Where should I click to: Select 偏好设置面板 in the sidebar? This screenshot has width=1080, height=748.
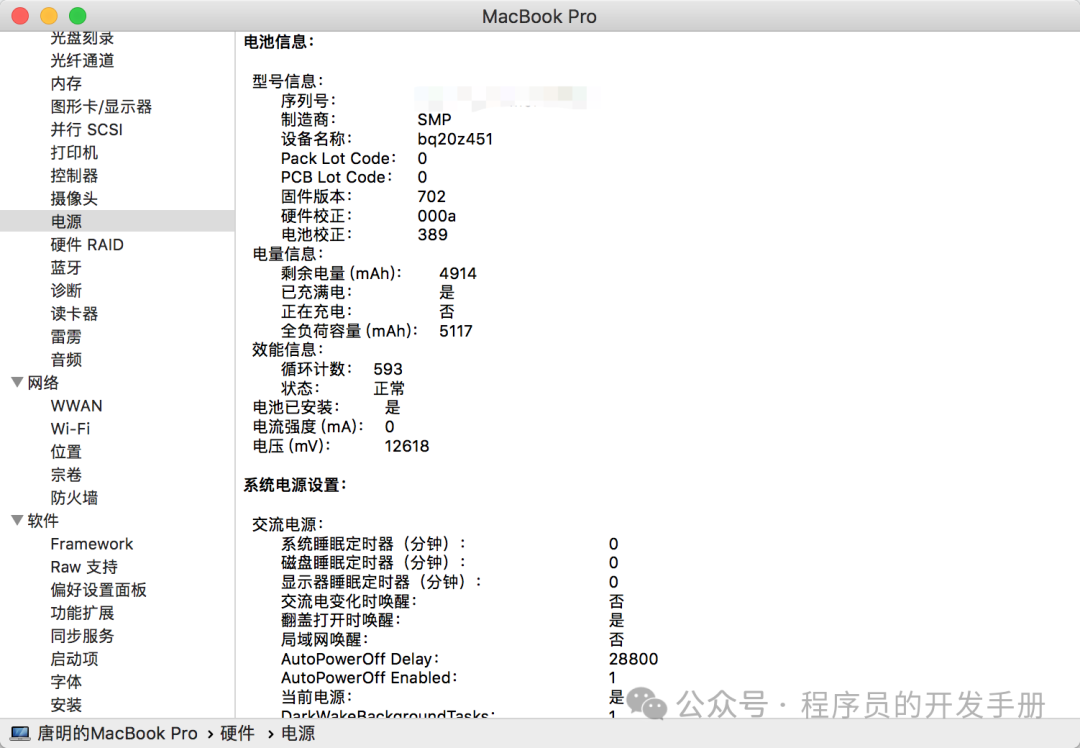tap(98, 590)
